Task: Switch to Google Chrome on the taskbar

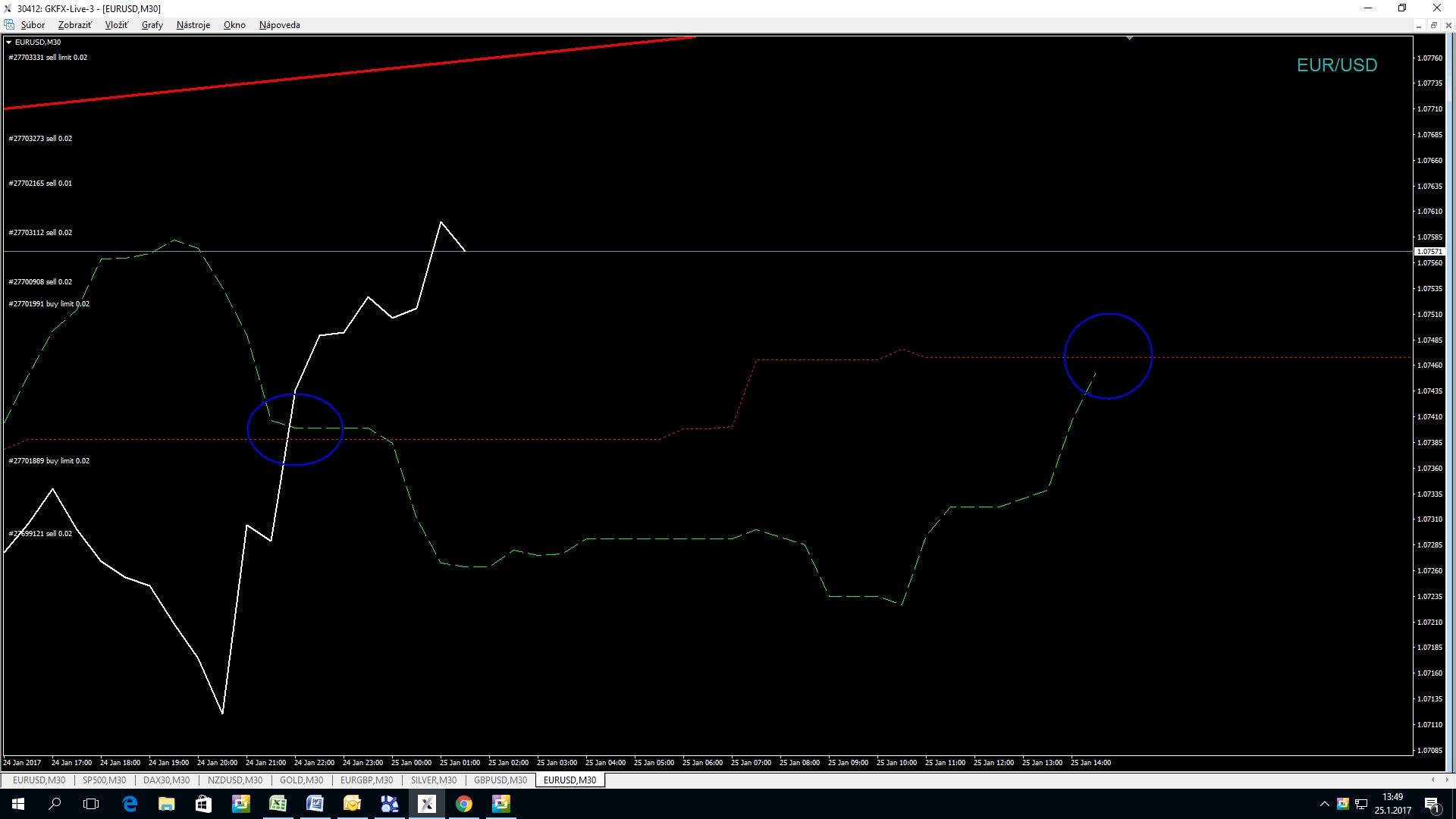Action: click(x=464, y=804)
